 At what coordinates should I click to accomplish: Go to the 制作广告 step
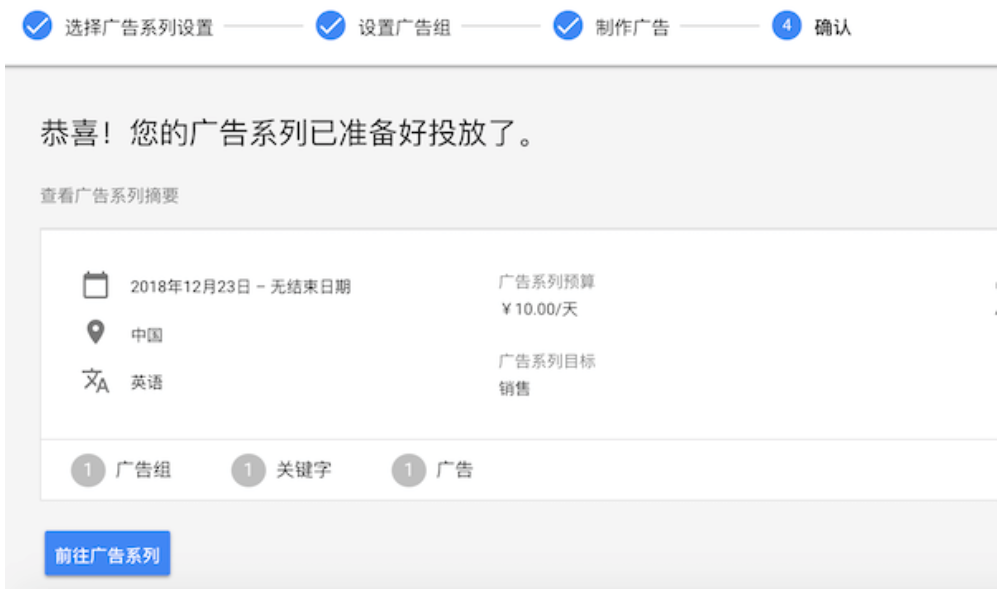point(633,27)
